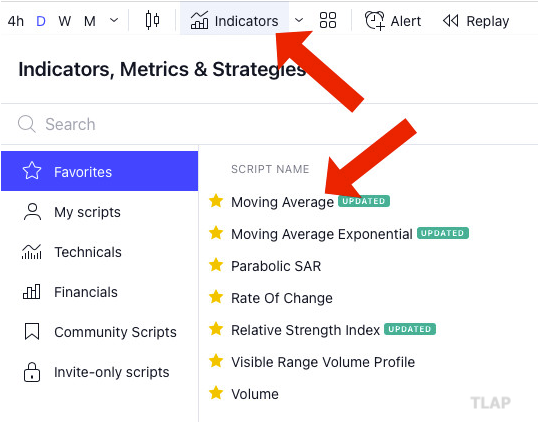Open the candlestick chart type icon

(152, 21)
